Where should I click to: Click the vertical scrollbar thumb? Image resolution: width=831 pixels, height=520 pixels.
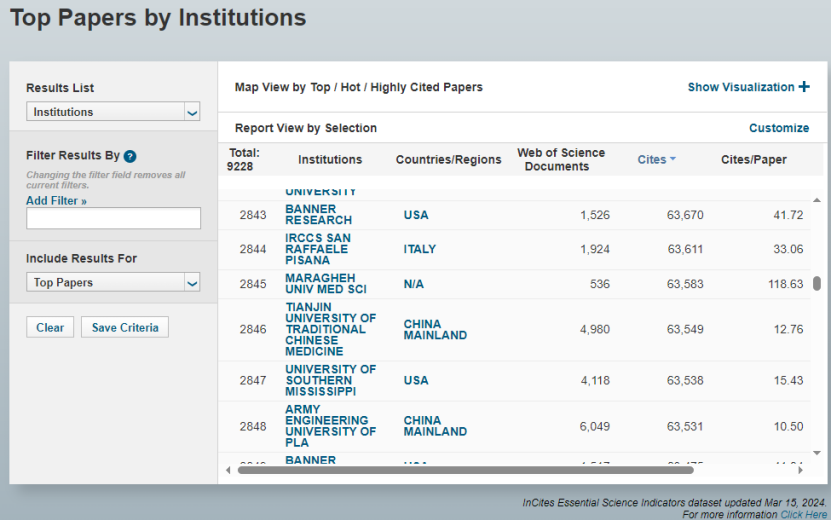pos(817,283)
